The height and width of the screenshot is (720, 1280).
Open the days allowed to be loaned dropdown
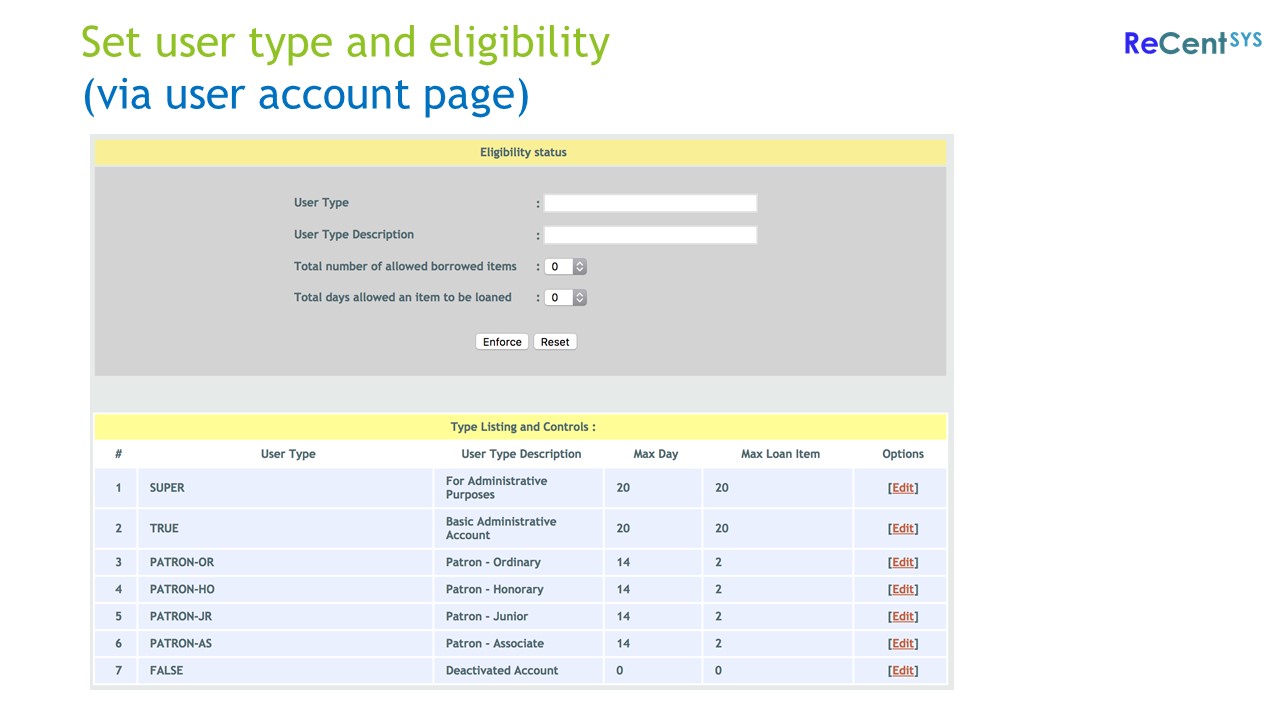pos(566,298)
